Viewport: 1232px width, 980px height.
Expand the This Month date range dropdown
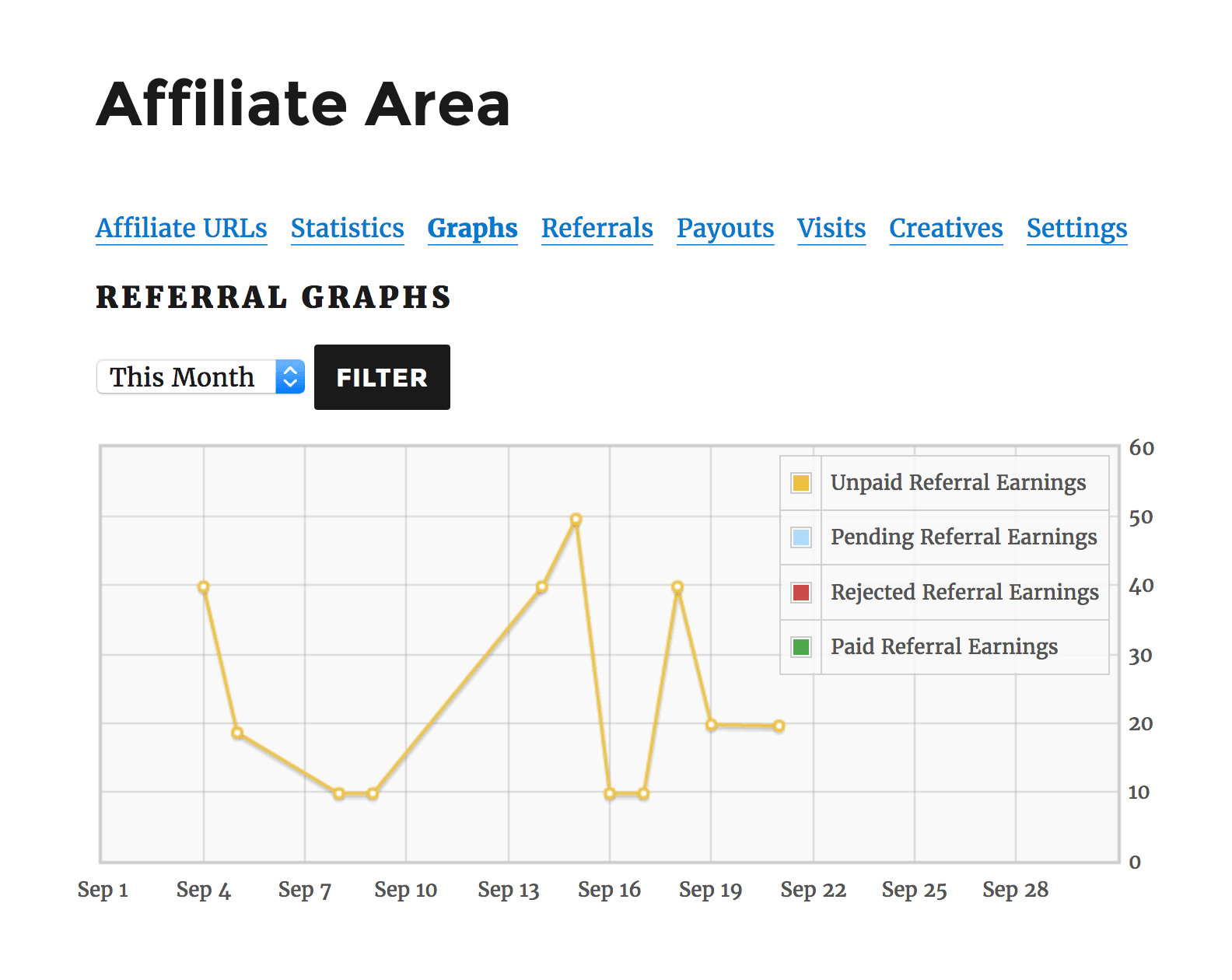click(x=187, y=377)
